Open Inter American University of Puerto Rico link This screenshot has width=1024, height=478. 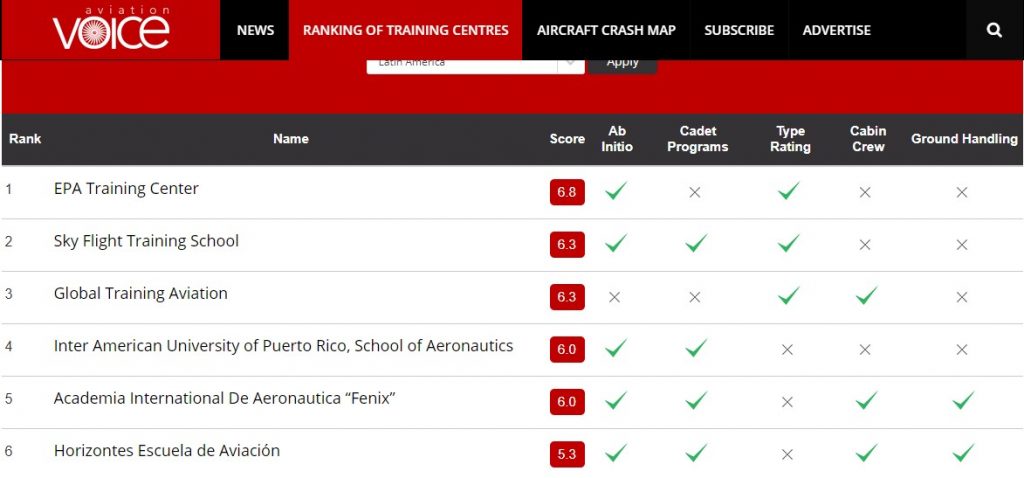coord(283,345)
